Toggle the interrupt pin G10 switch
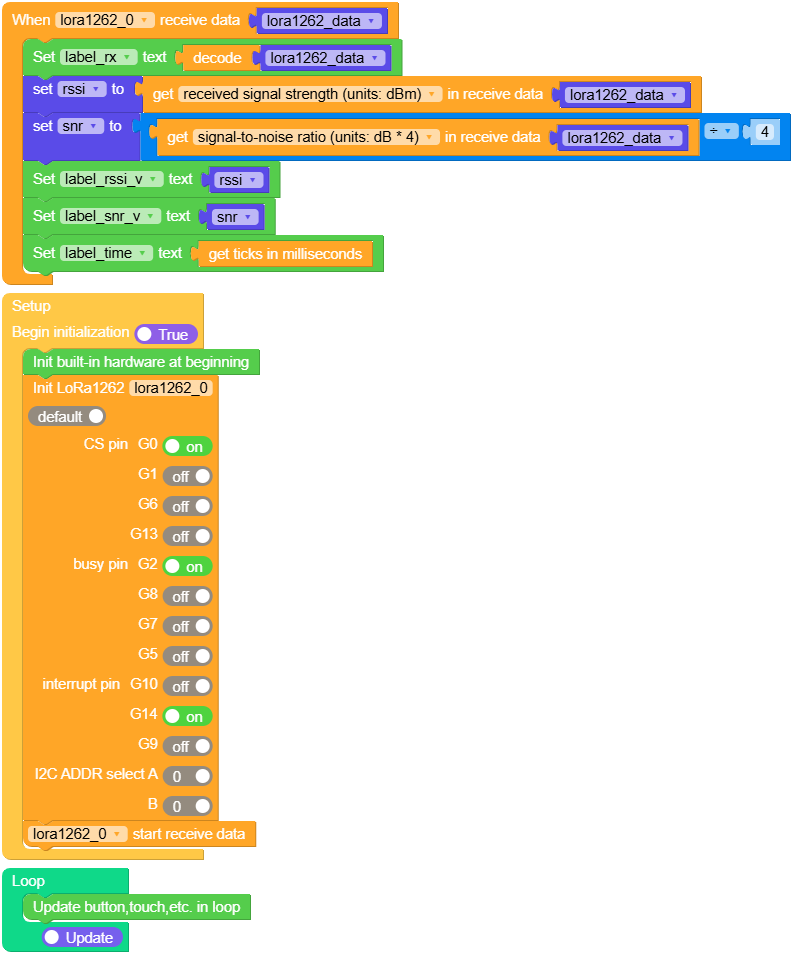 click(x=187, y=686)
